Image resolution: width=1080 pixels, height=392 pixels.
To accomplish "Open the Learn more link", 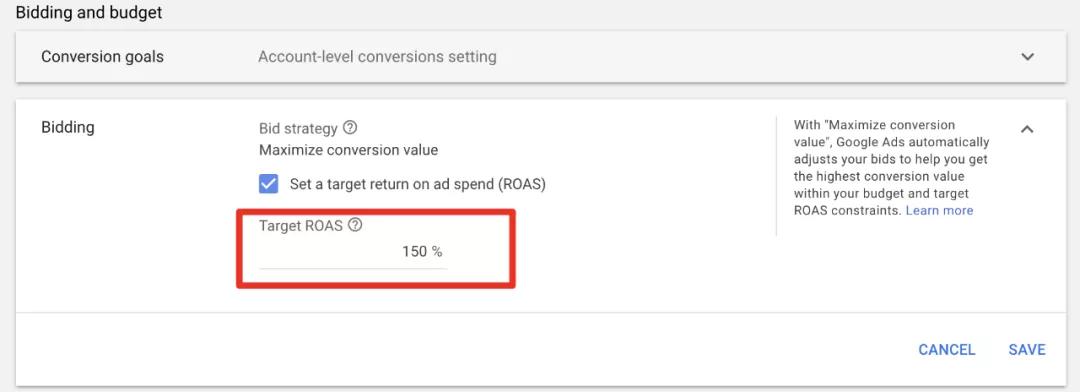I will 939,211.
